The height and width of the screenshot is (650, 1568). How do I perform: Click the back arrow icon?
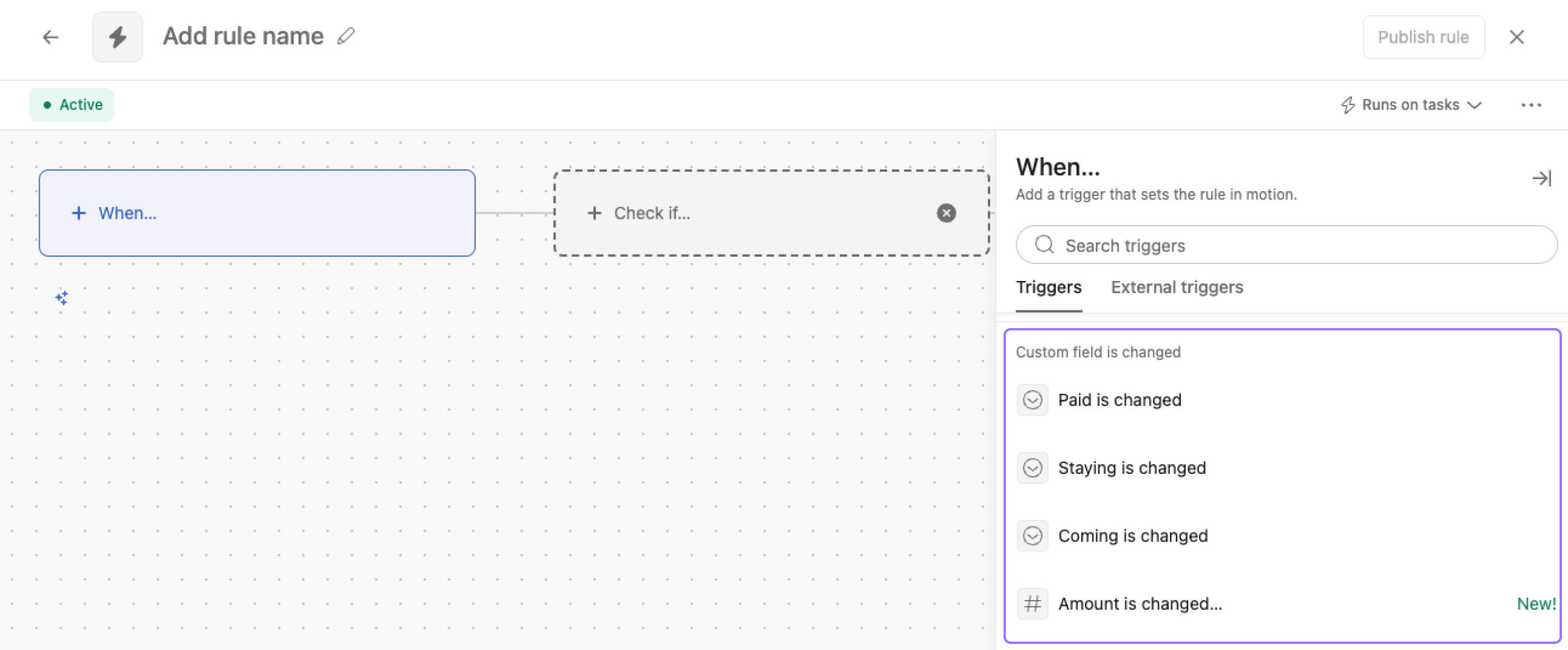coord(51,37)
